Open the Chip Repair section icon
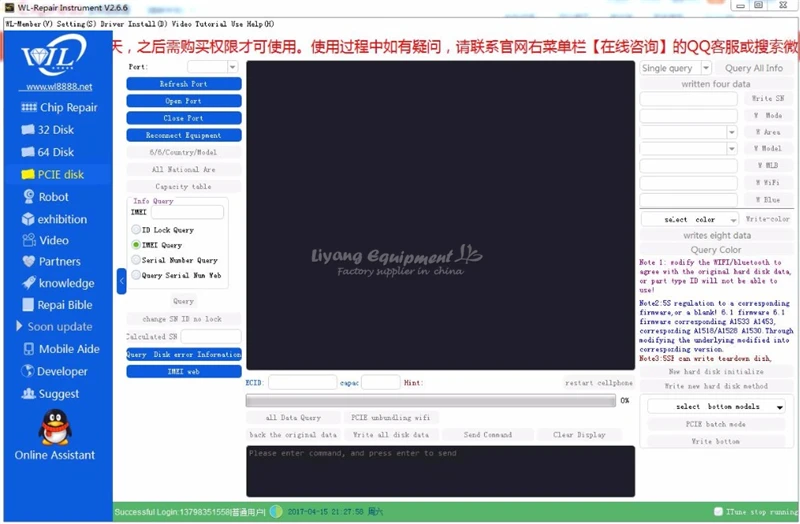Image resolution: width=800 pixels, height=524 pixels. point(29,107)
